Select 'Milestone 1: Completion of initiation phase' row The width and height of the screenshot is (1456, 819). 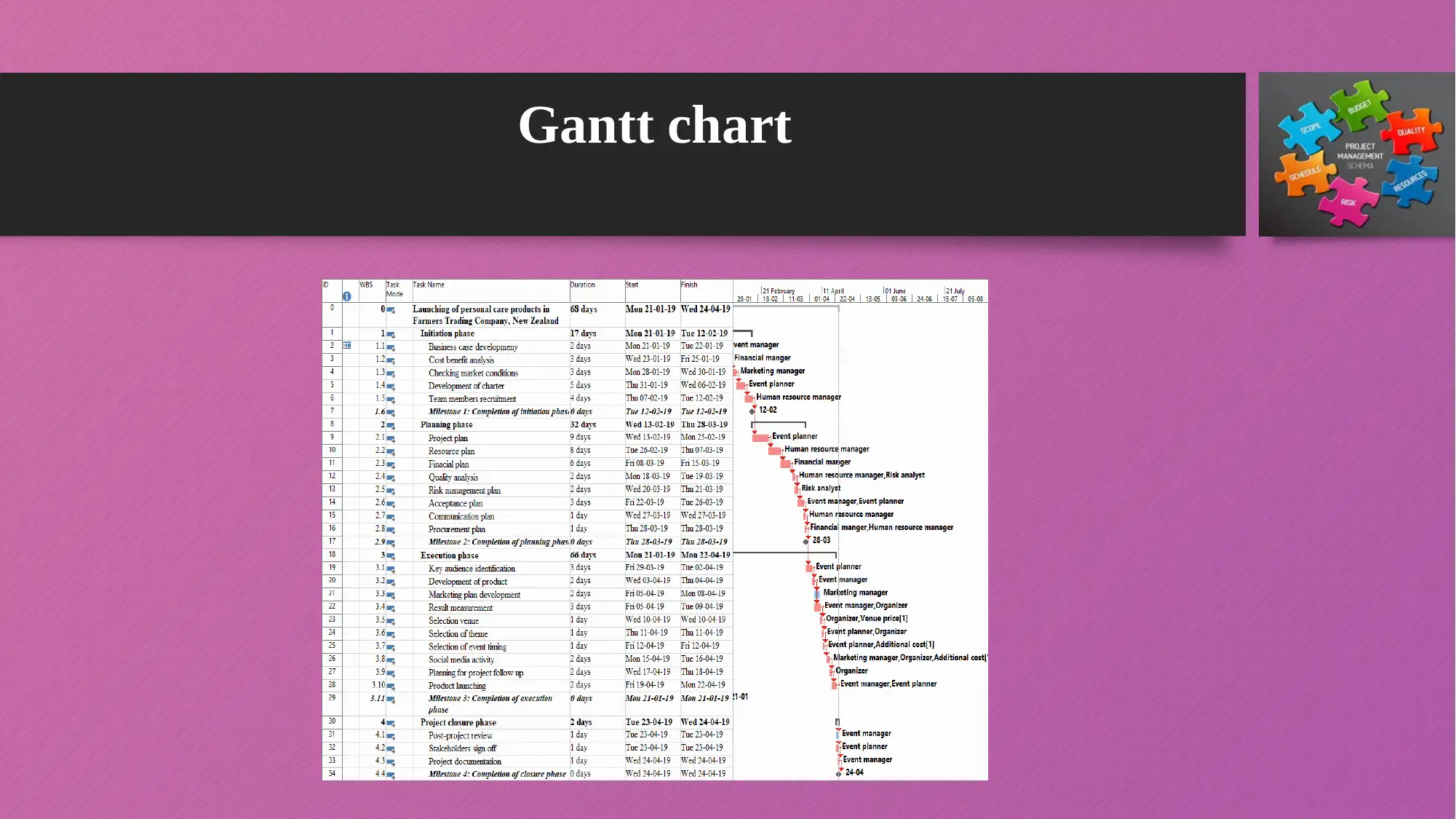pos(498,412)
